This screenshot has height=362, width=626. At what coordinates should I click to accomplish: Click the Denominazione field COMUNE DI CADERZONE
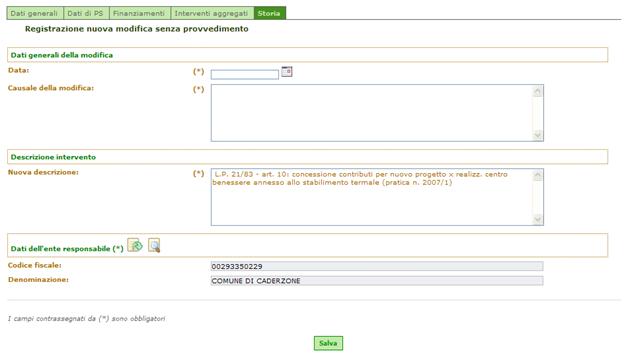coord(377,281)
